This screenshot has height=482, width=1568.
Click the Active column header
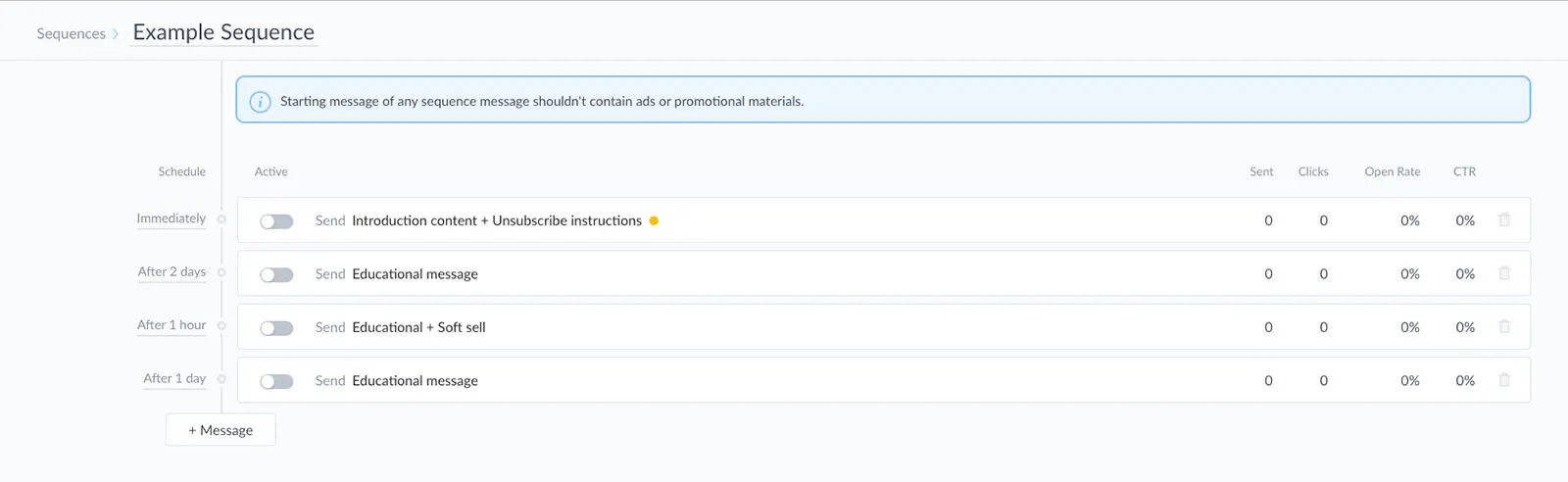click(271, 171)
